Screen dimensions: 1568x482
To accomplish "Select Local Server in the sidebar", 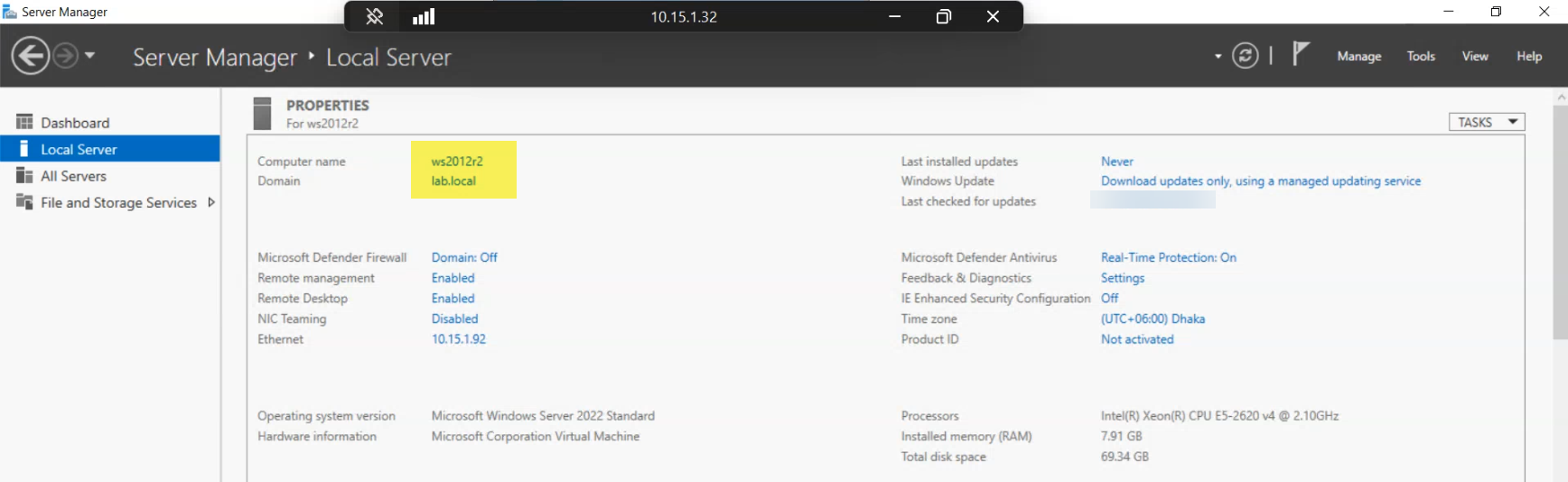I will tap(110, 149).
